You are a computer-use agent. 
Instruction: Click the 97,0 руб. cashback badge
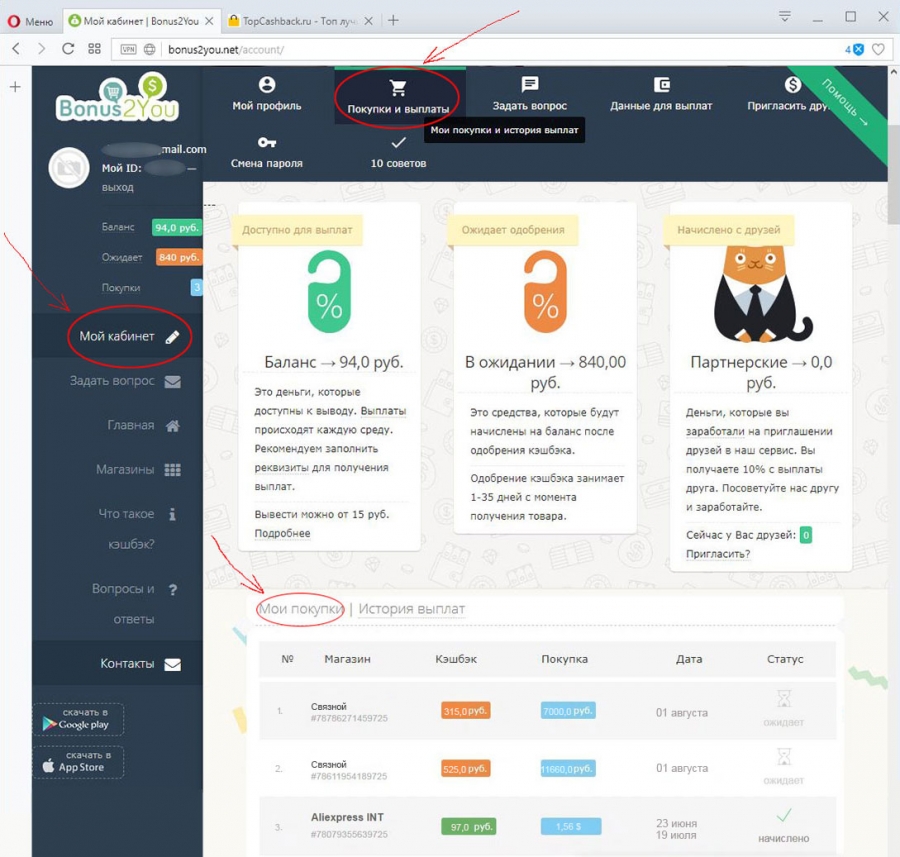(469, 827)
